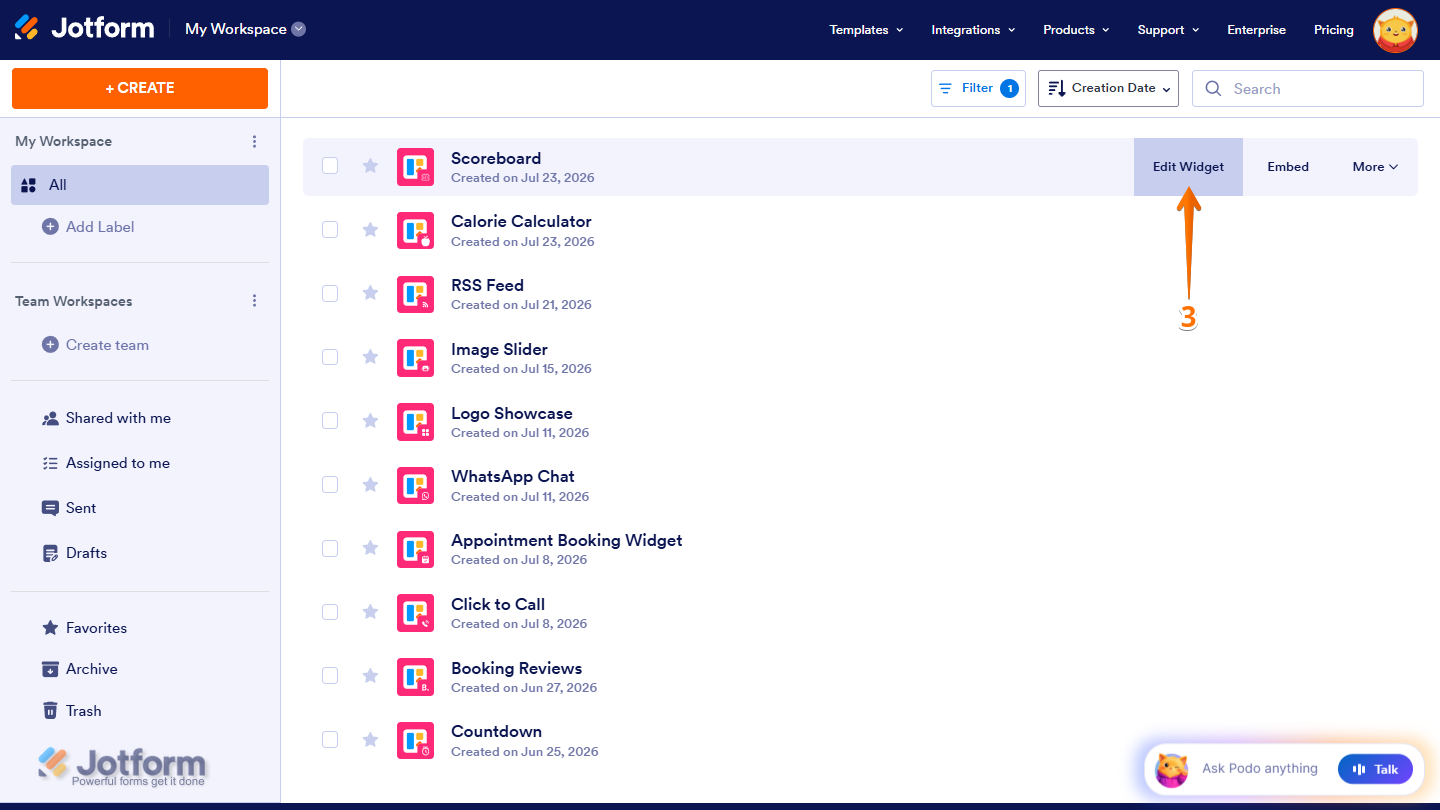The height and width of the screenshot is (810, 1440).
Task: Select the Countdown row checkbox
Action: (330, 740)
